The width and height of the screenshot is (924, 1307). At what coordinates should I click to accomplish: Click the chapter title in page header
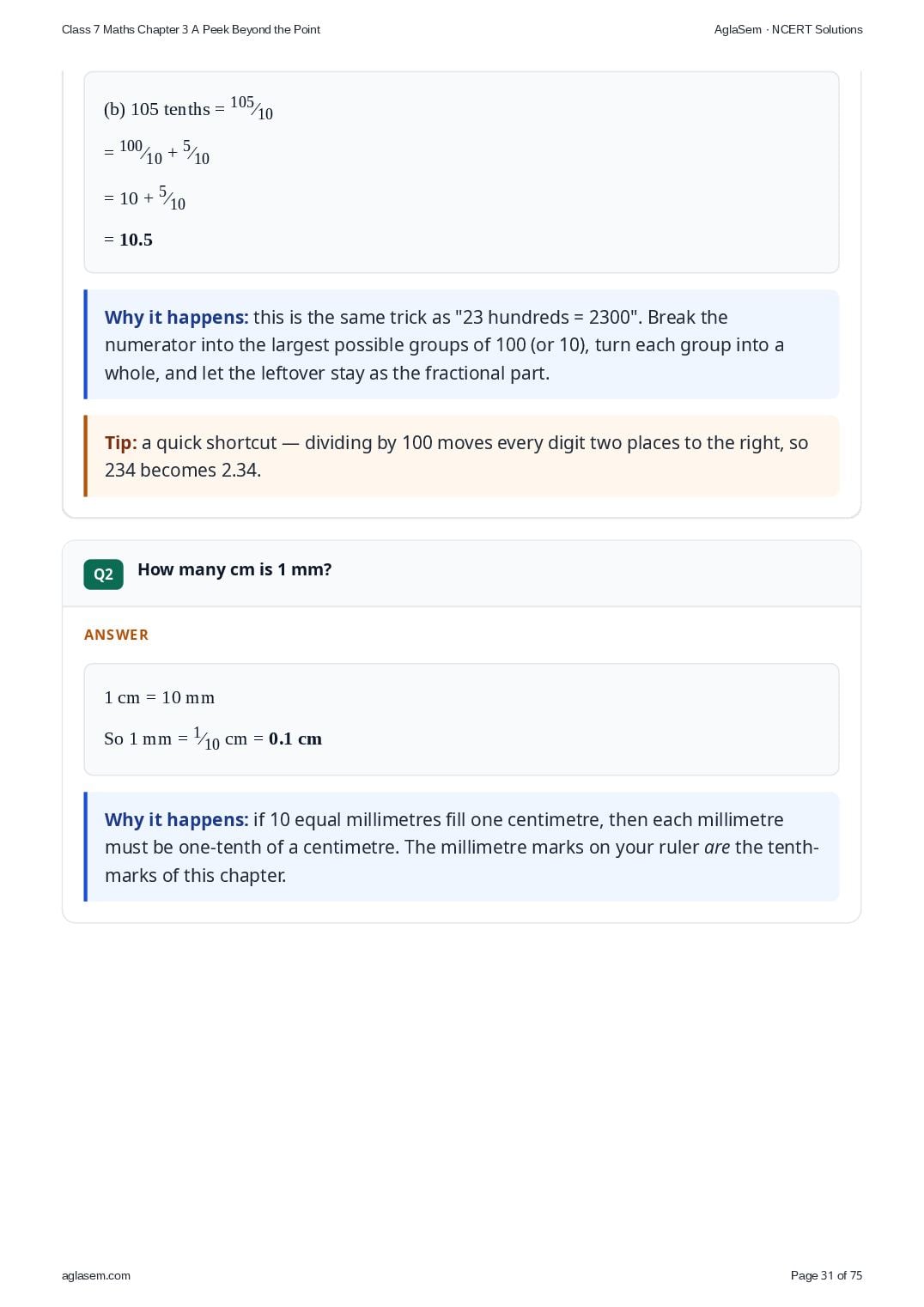(x=191, y=29)
